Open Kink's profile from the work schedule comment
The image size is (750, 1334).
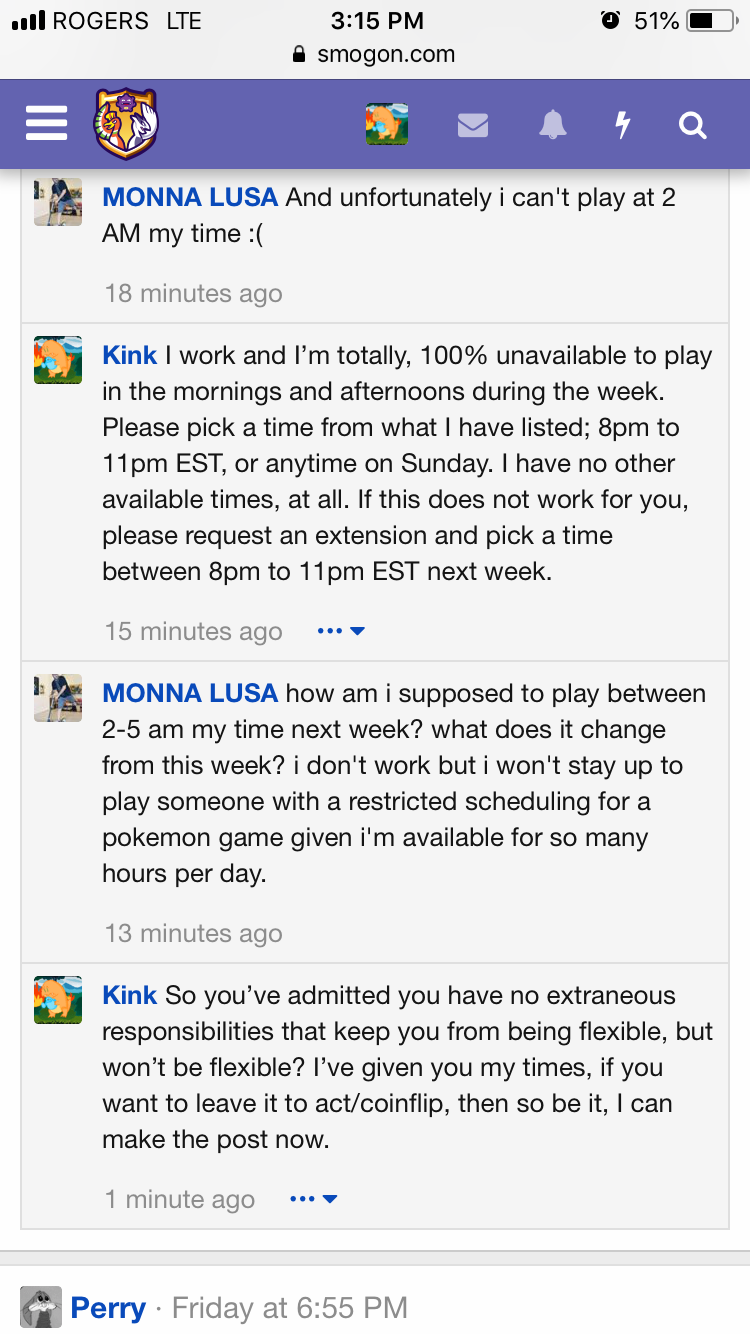(x=130, y=355)
